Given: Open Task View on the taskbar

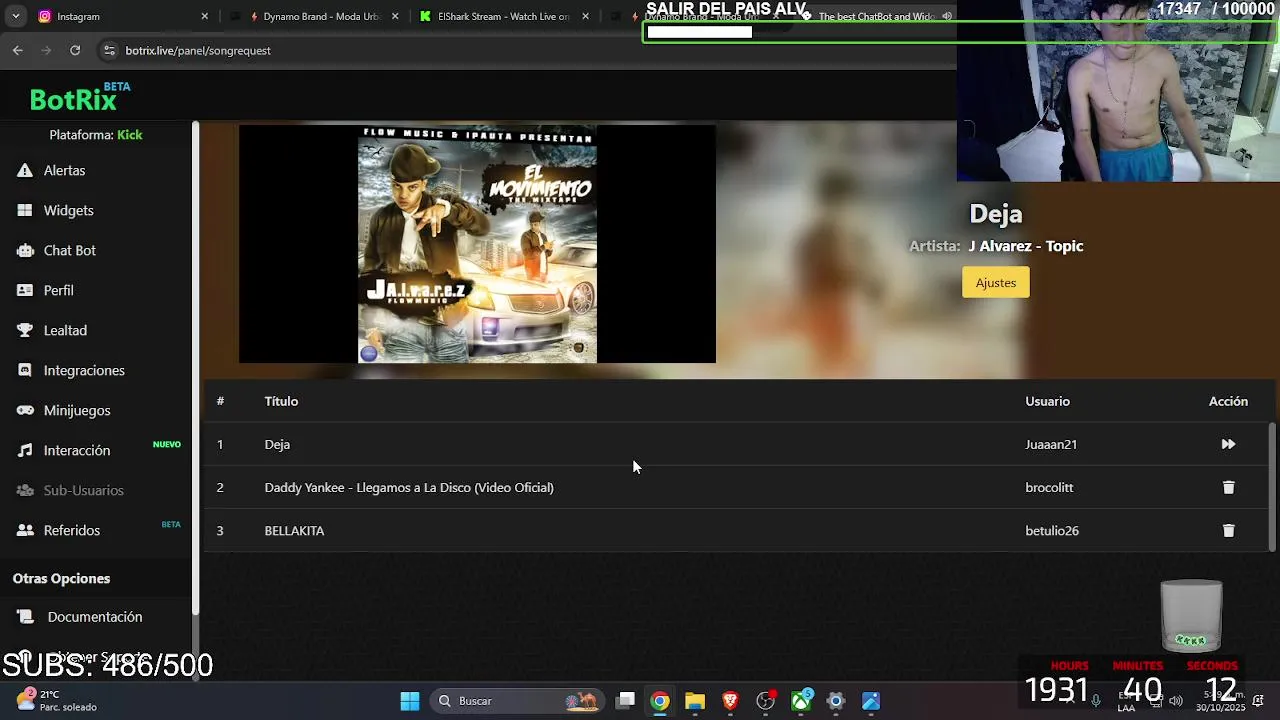Looking at the screenshot, I should pos(625,701).
